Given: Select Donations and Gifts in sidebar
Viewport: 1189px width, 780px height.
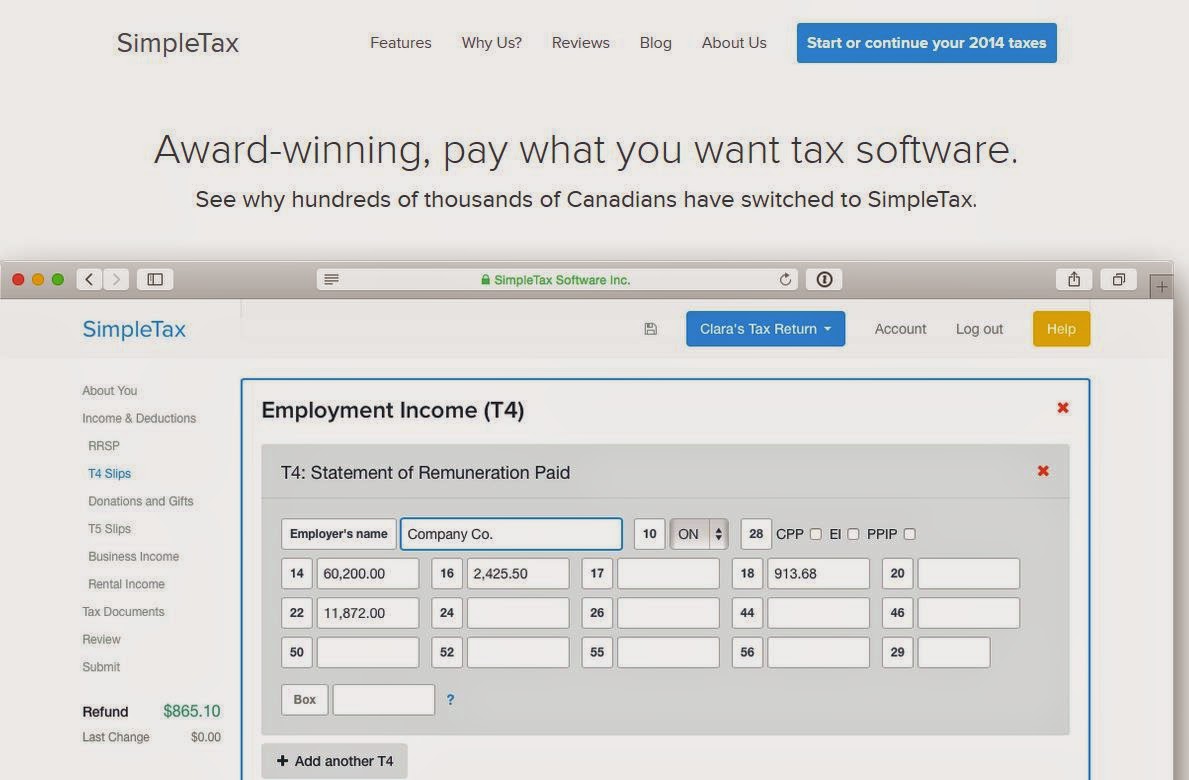Looking at the screenshot, I should (x=140, y=501).
